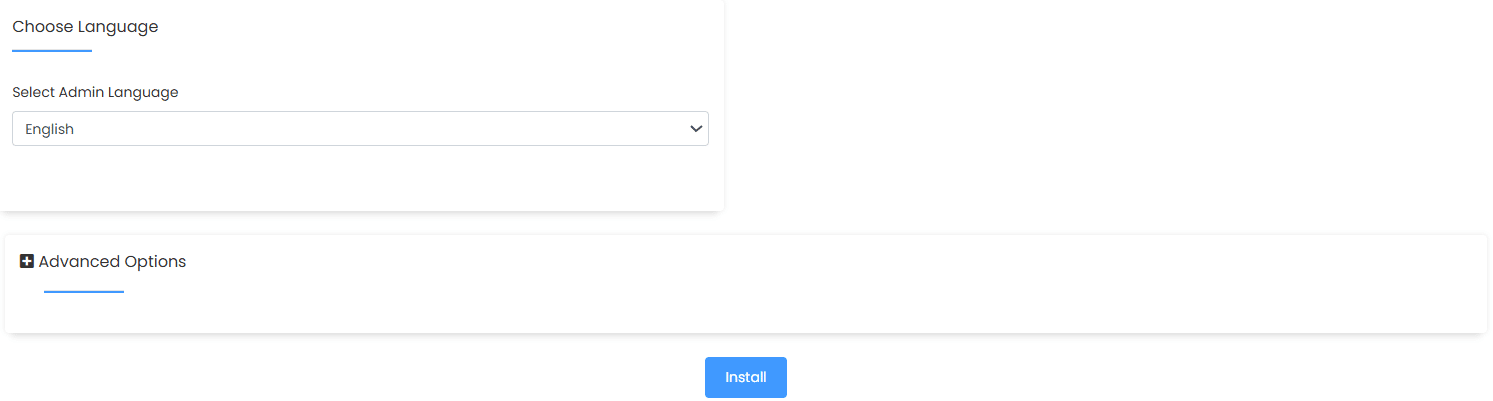Click the Choose Language heading
Screen dimensions: 1493x401
[x=85, y=27]
